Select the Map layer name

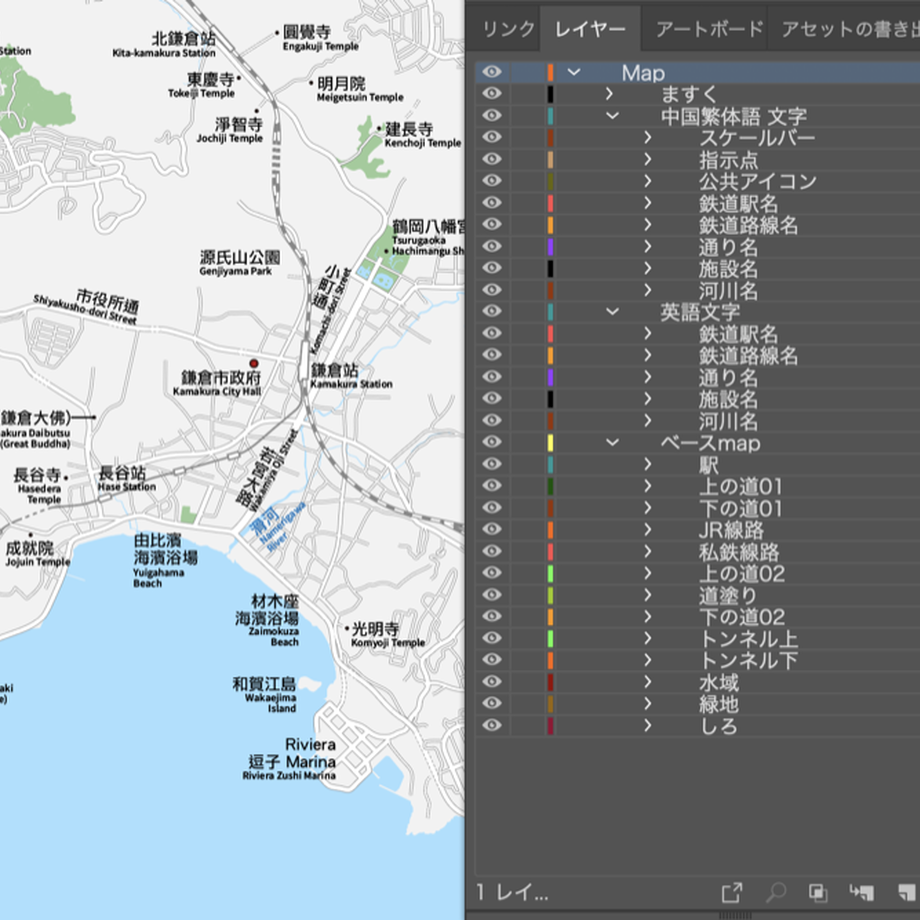[x=643, y=73]
